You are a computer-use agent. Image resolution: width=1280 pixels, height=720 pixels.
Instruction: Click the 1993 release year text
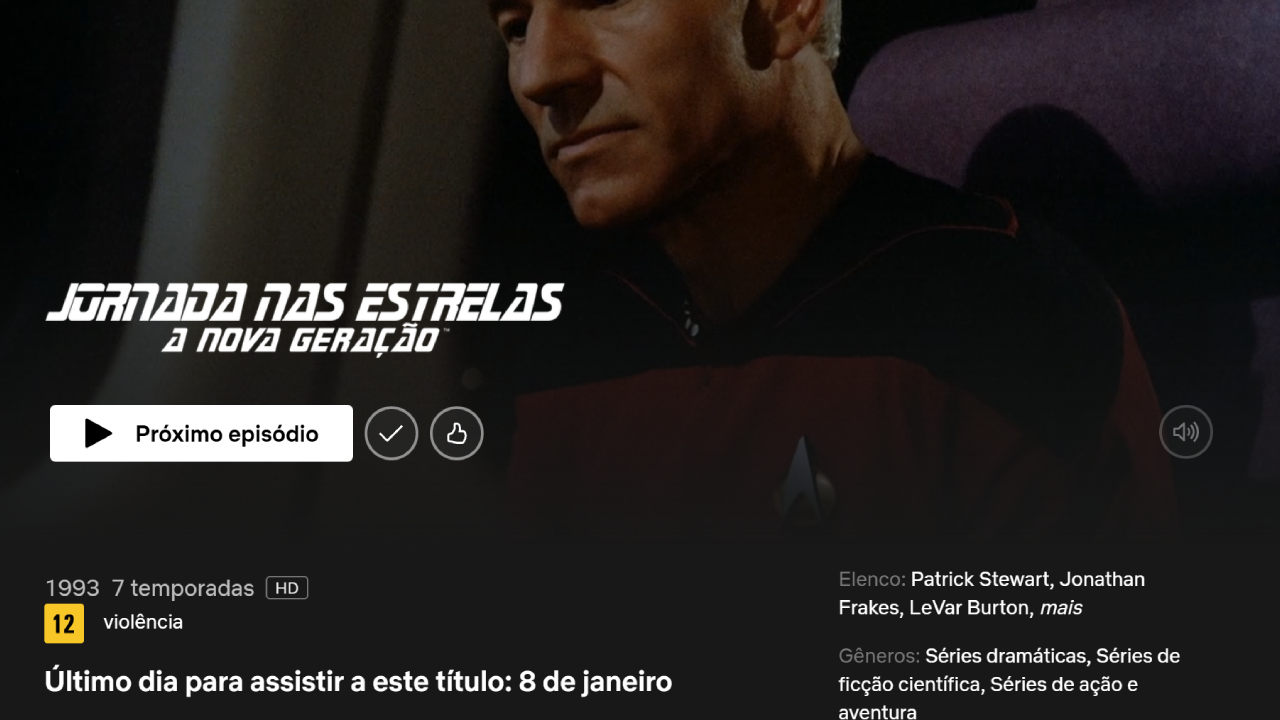(x=72, y=588)
